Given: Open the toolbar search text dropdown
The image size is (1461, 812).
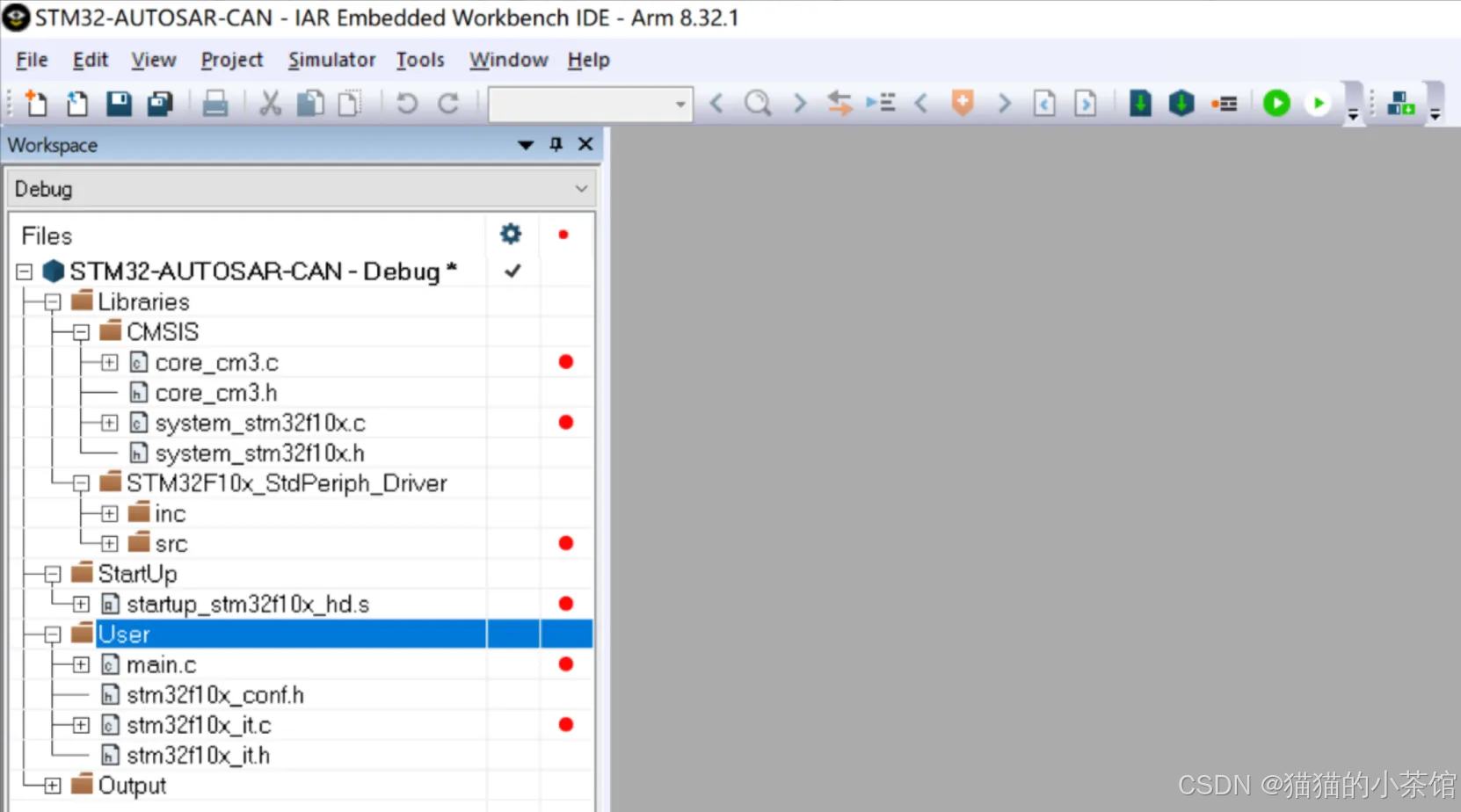Looking at the screenshot, I should coord(680,105).
